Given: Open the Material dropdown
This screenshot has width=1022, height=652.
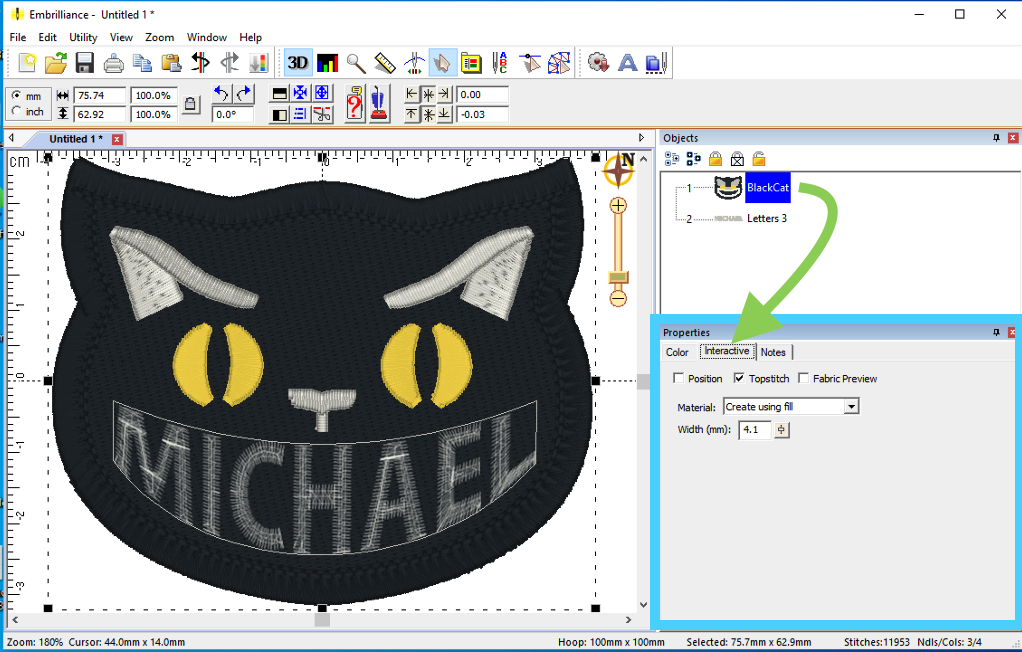Looking at the screenshot, I should coord(851,407).
